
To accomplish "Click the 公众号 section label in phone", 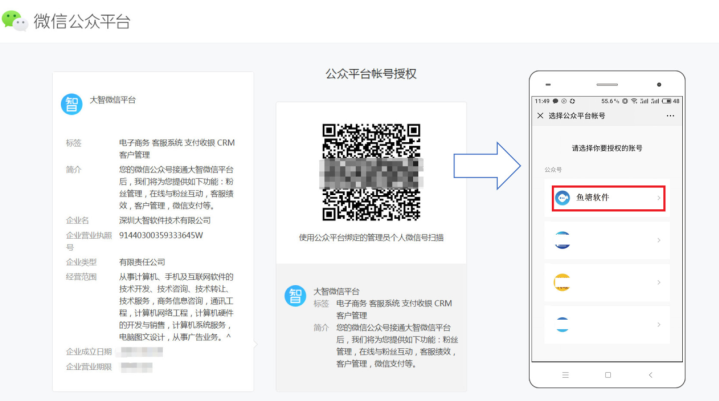I will 553,170.
